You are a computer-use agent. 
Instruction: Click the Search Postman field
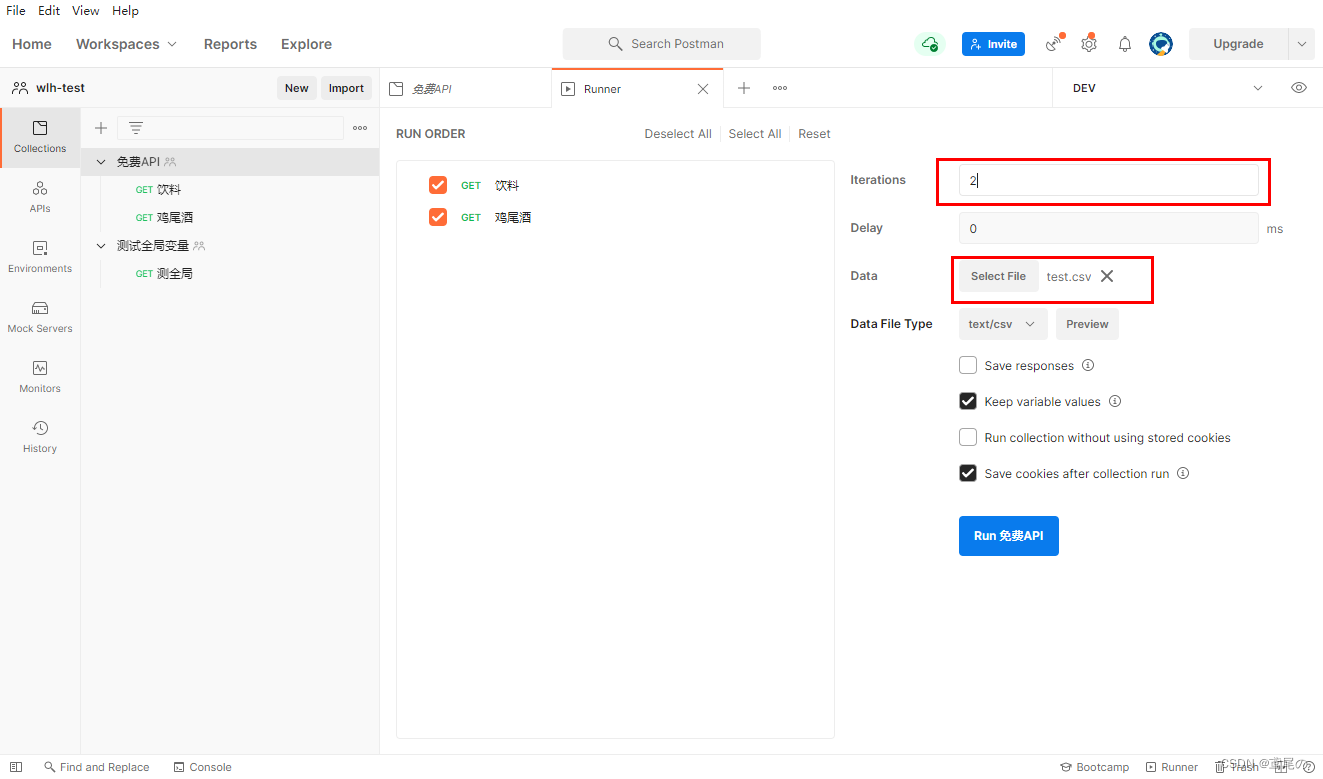point(662,44)
